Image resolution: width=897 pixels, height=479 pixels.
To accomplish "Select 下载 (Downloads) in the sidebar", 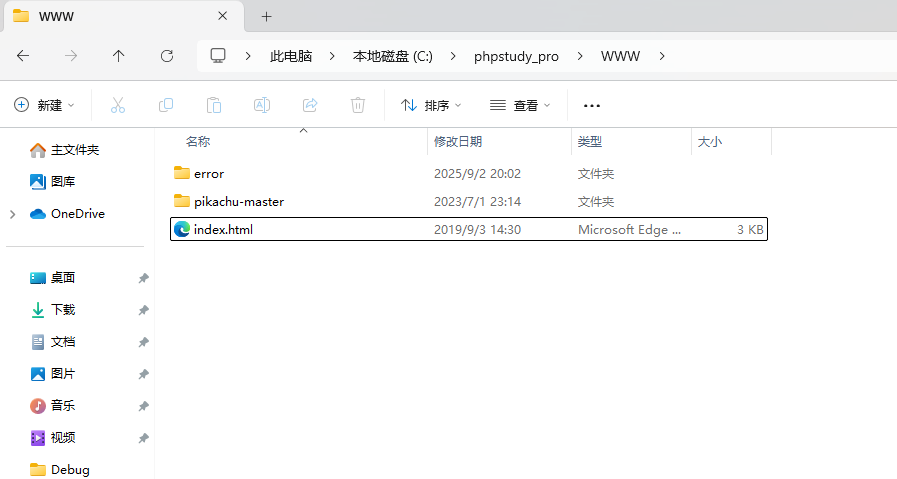I will pyautogui.click(x=62, y=310).
